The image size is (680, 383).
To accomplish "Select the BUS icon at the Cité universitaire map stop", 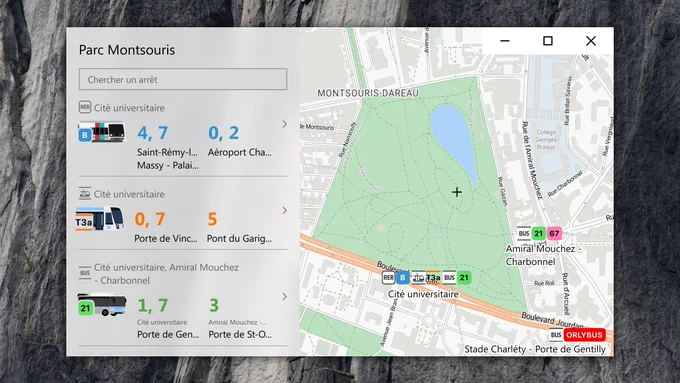I will 449,278.
